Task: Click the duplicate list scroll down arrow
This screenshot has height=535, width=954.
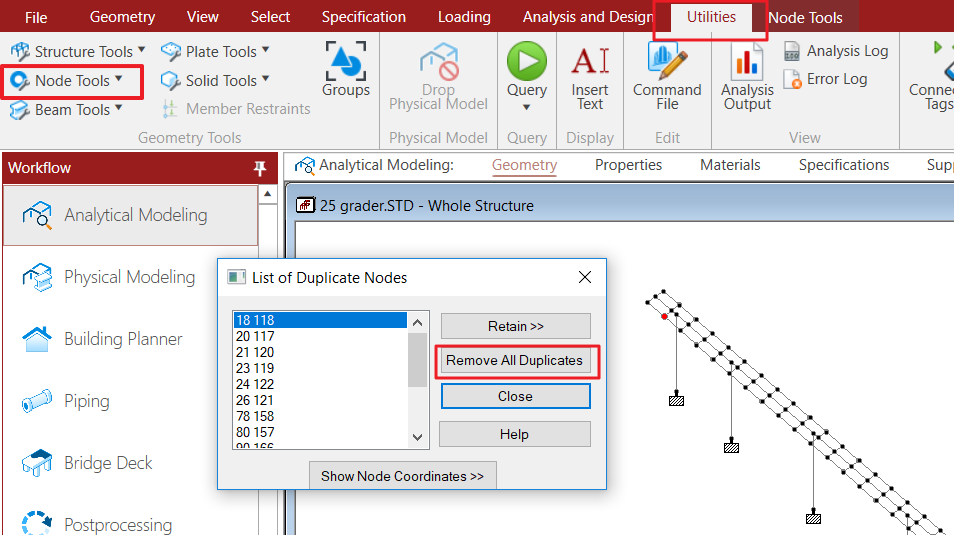Action: [x=417, y=437]
